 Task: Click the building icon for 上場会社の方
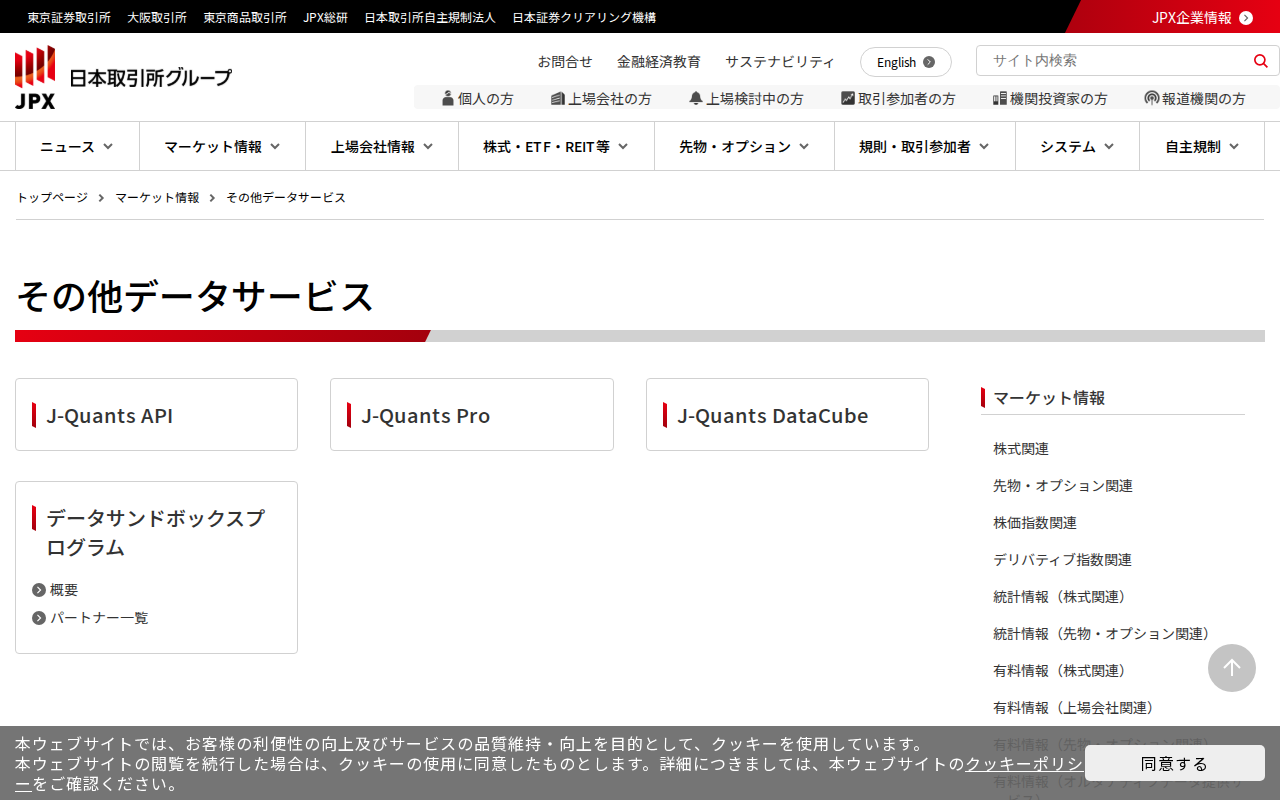(x=558, y=98)
